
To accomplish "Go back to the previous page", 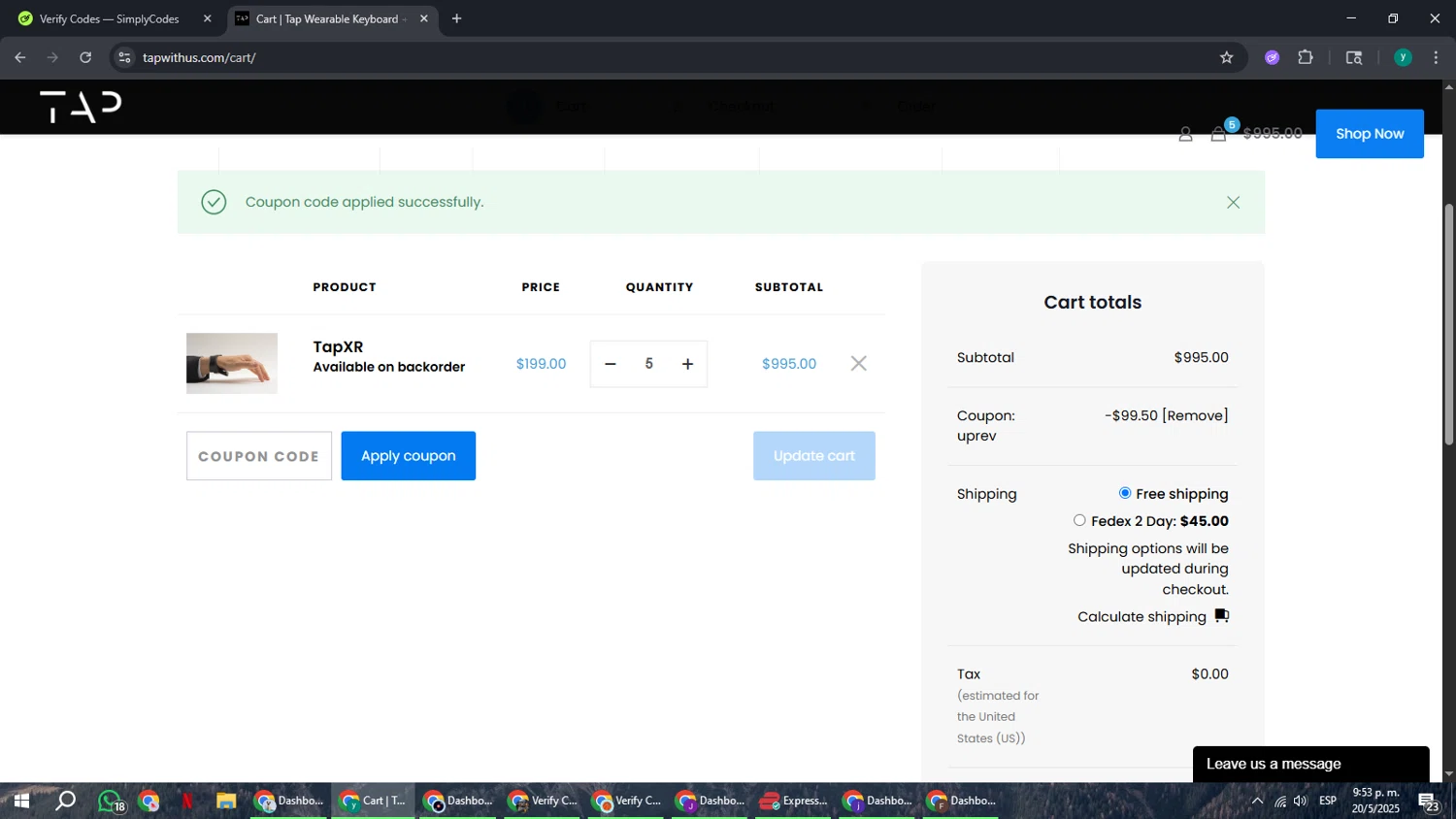I will 20,57.
